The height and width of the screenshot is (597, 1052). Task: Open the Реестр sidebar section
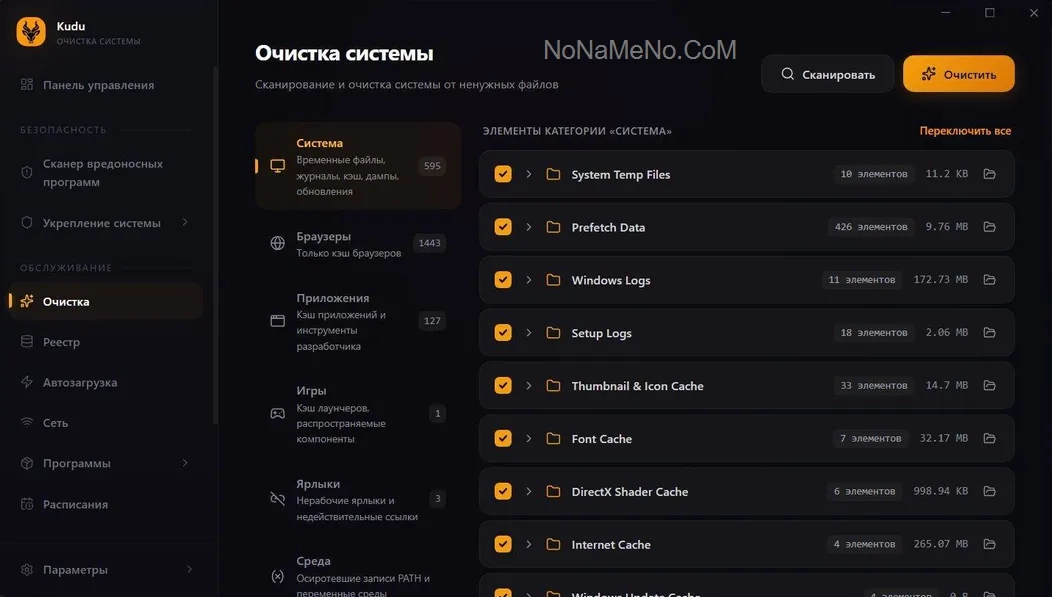point(61,342)
